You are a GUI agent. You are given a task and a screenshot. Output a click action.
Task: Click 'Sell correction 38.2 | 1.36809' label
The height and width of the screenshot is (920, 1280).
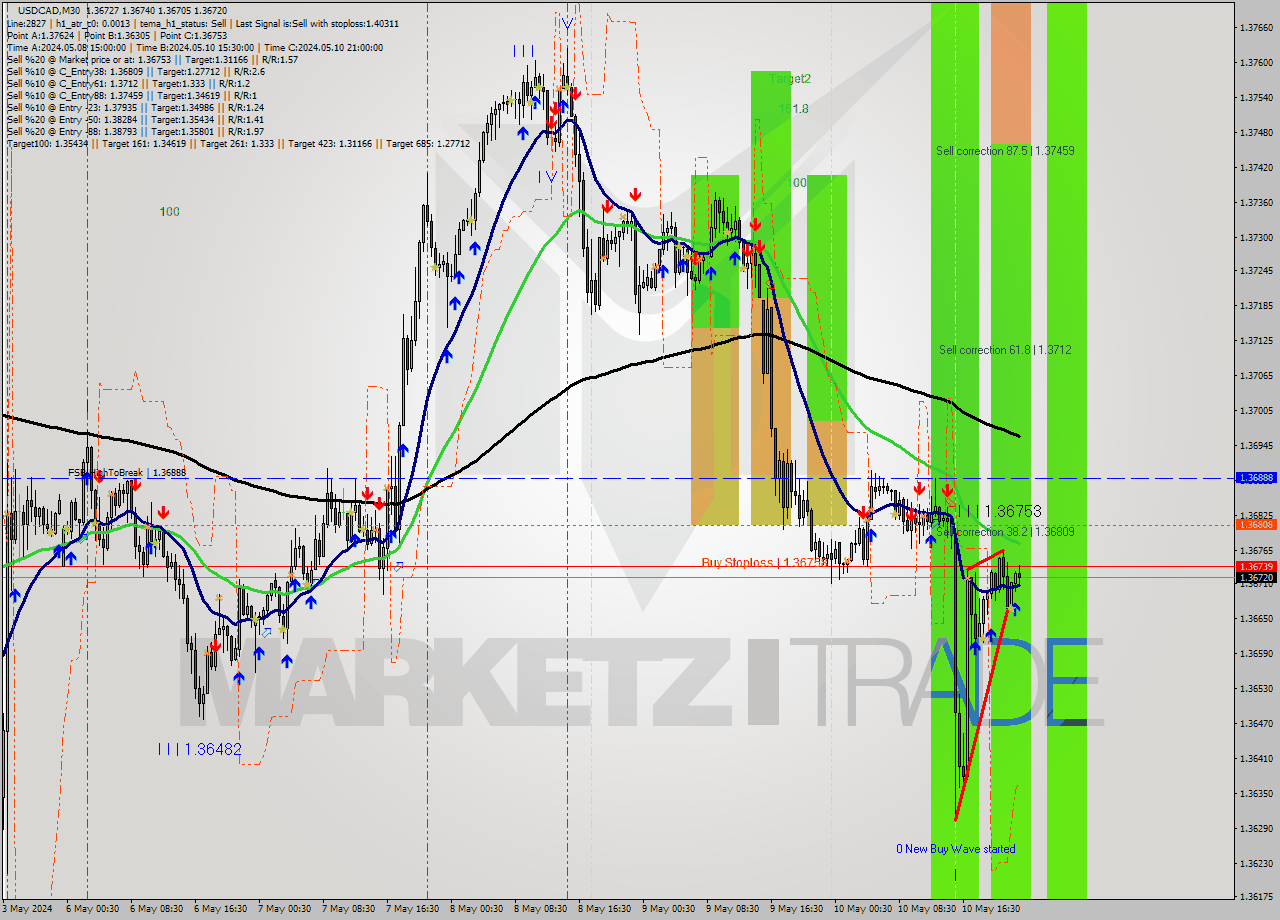[x=1005, y=532]
